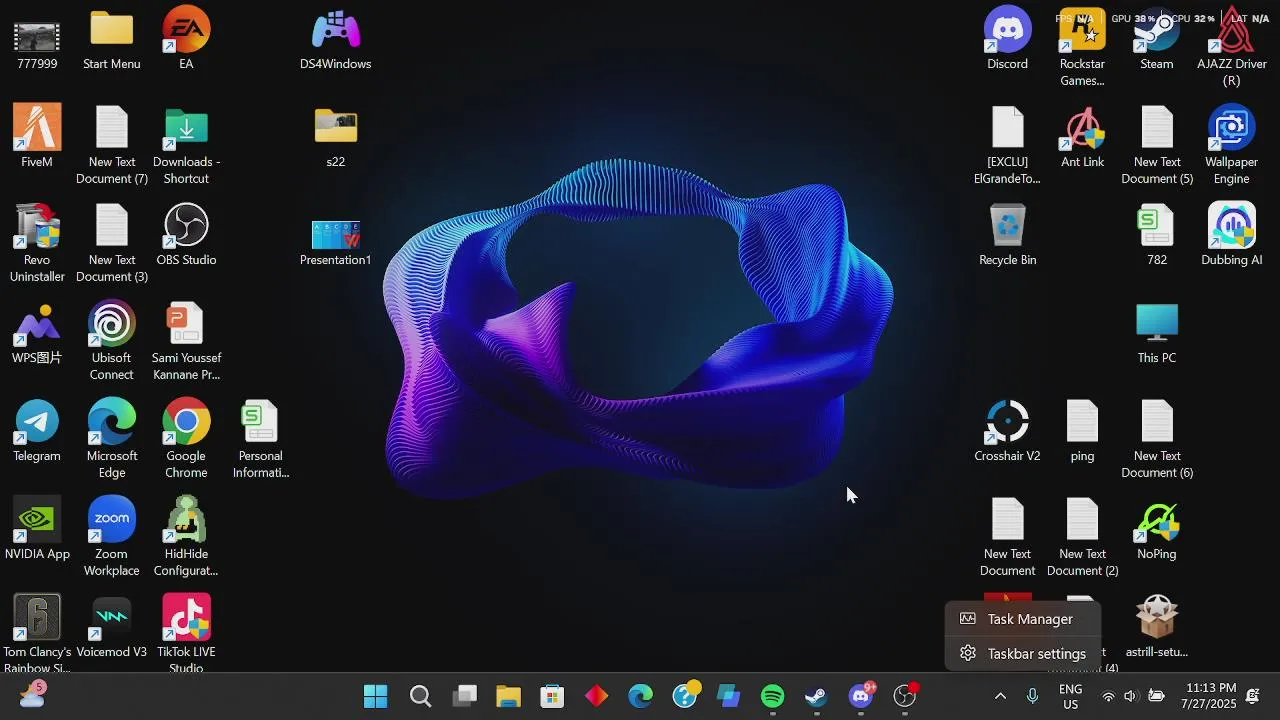
Task: Select the EA app shortcut
Action: pyautogui.click(x=186, y=39)
